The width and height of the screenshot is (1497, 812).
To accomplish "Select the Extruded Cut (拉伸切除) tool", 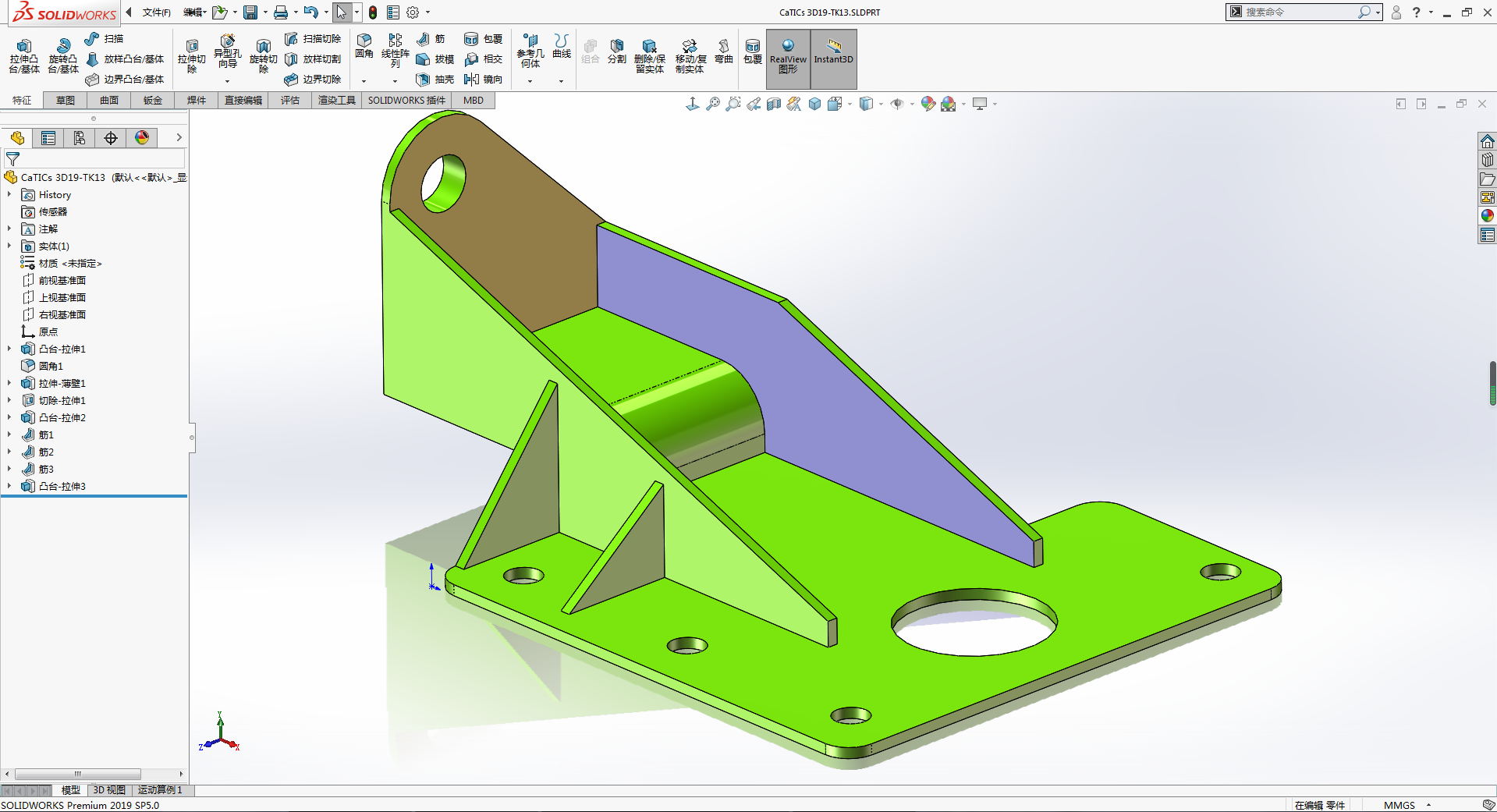I will tap(192, 56).
